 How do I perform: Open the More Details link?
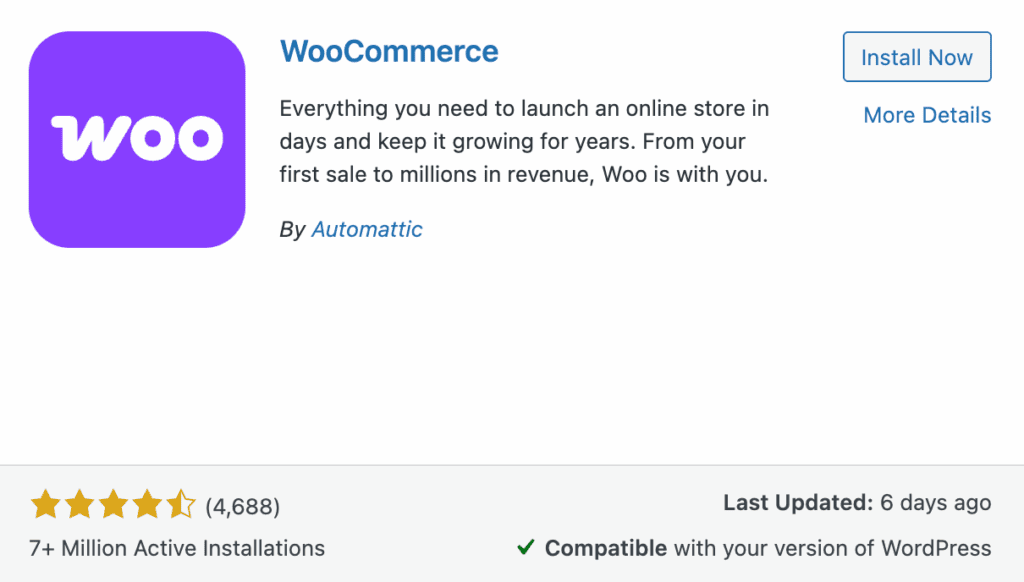click(927, 116)
